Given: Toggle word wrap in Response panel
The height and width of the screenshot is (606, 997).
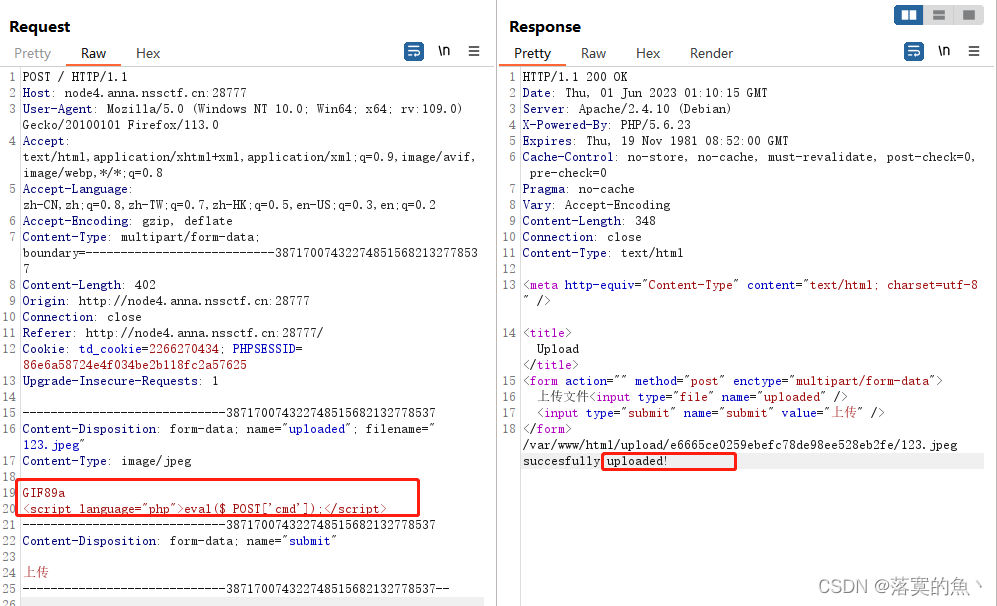Looking at the screenshot, I should (914, 51).
